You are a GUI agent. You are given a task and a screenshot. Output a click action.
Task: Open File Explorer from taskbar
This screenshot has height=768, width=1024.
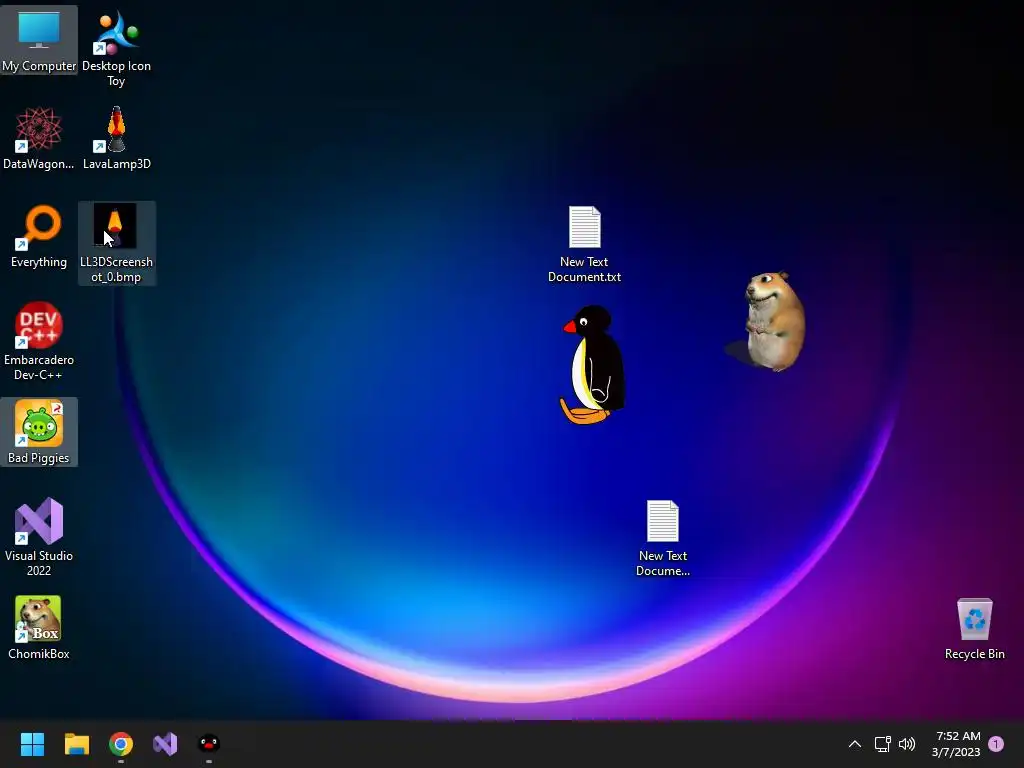(x=76, y=744)
